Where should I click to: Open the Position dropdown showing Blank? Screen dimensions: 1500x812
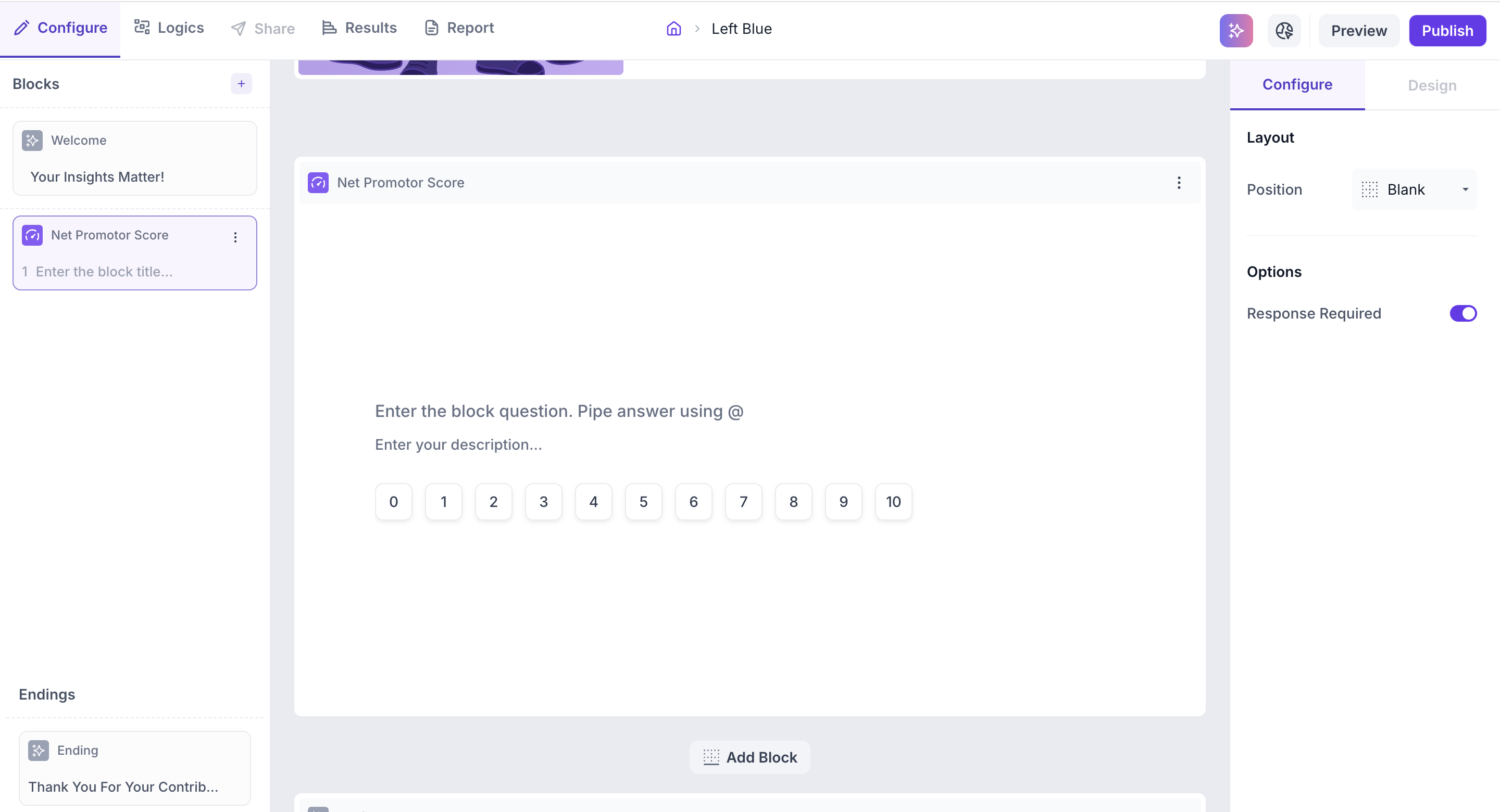click(x=1413, y=190)
